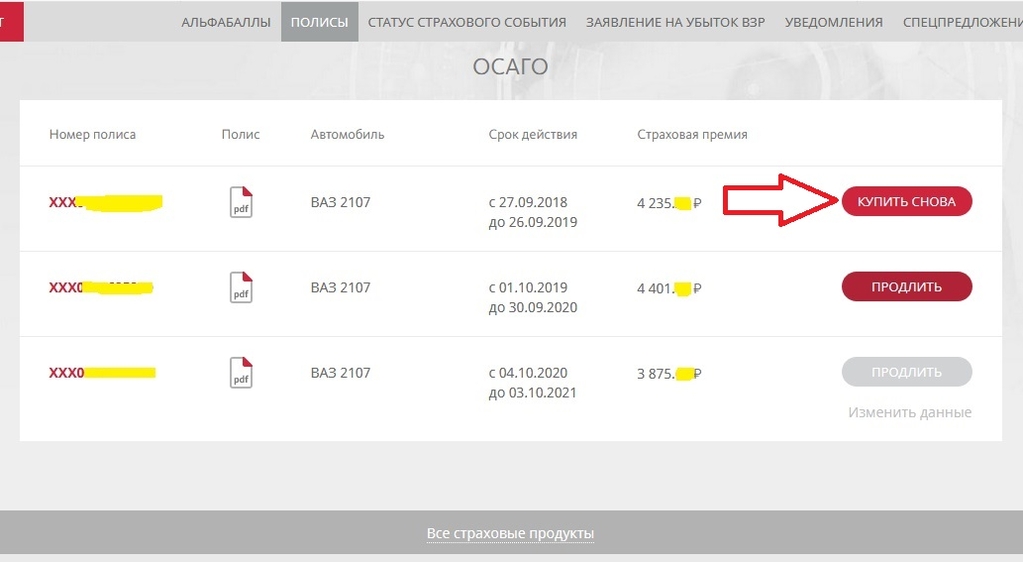The height and width of the screenshot is (562, 1023).
Task: Open second policy number link
Action: point(101,287)
